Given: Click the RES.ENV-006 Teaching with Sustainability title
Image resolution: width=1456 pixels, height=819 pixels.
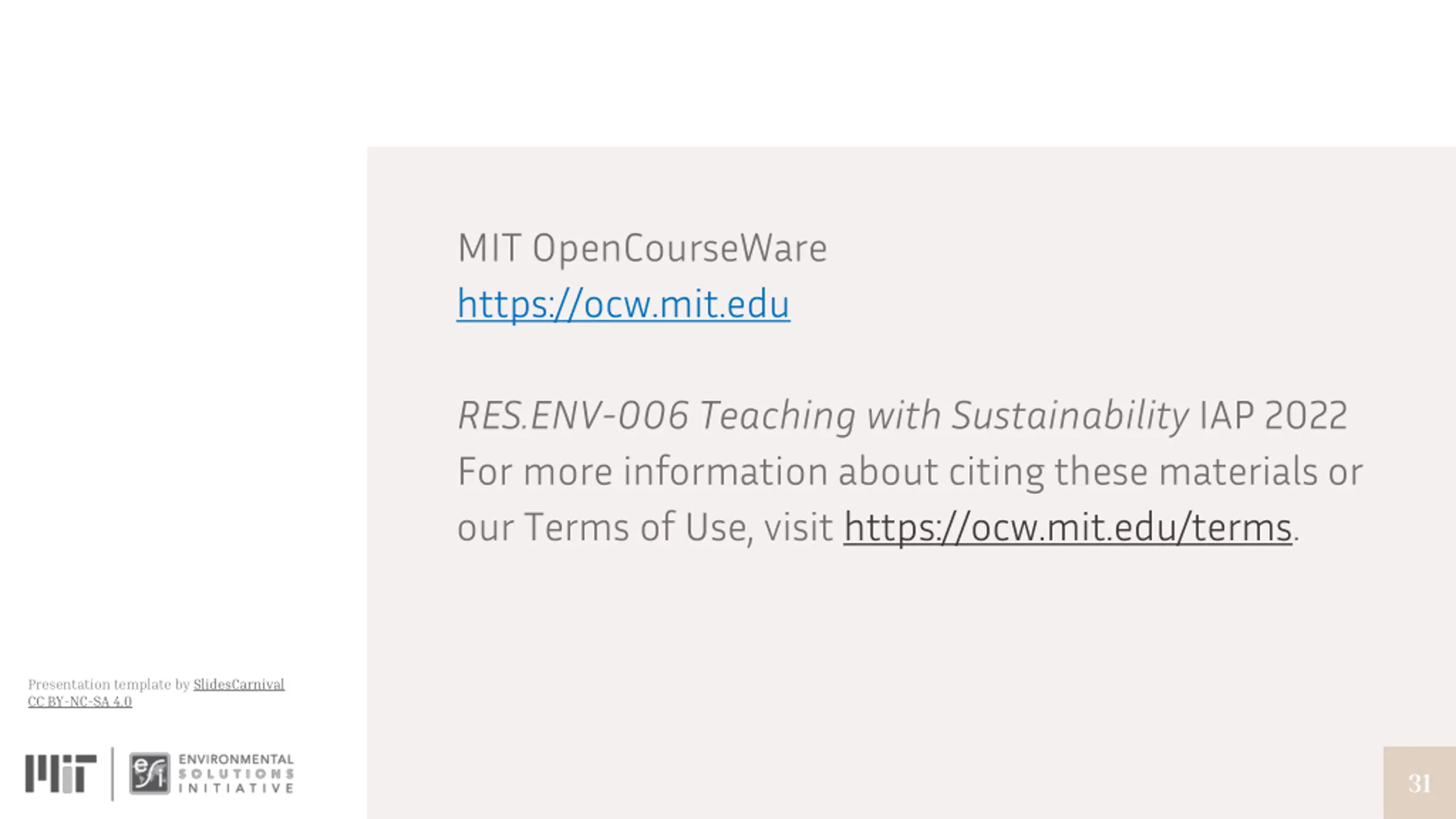Looking at the screenshot, I should (x=823, y=415).
